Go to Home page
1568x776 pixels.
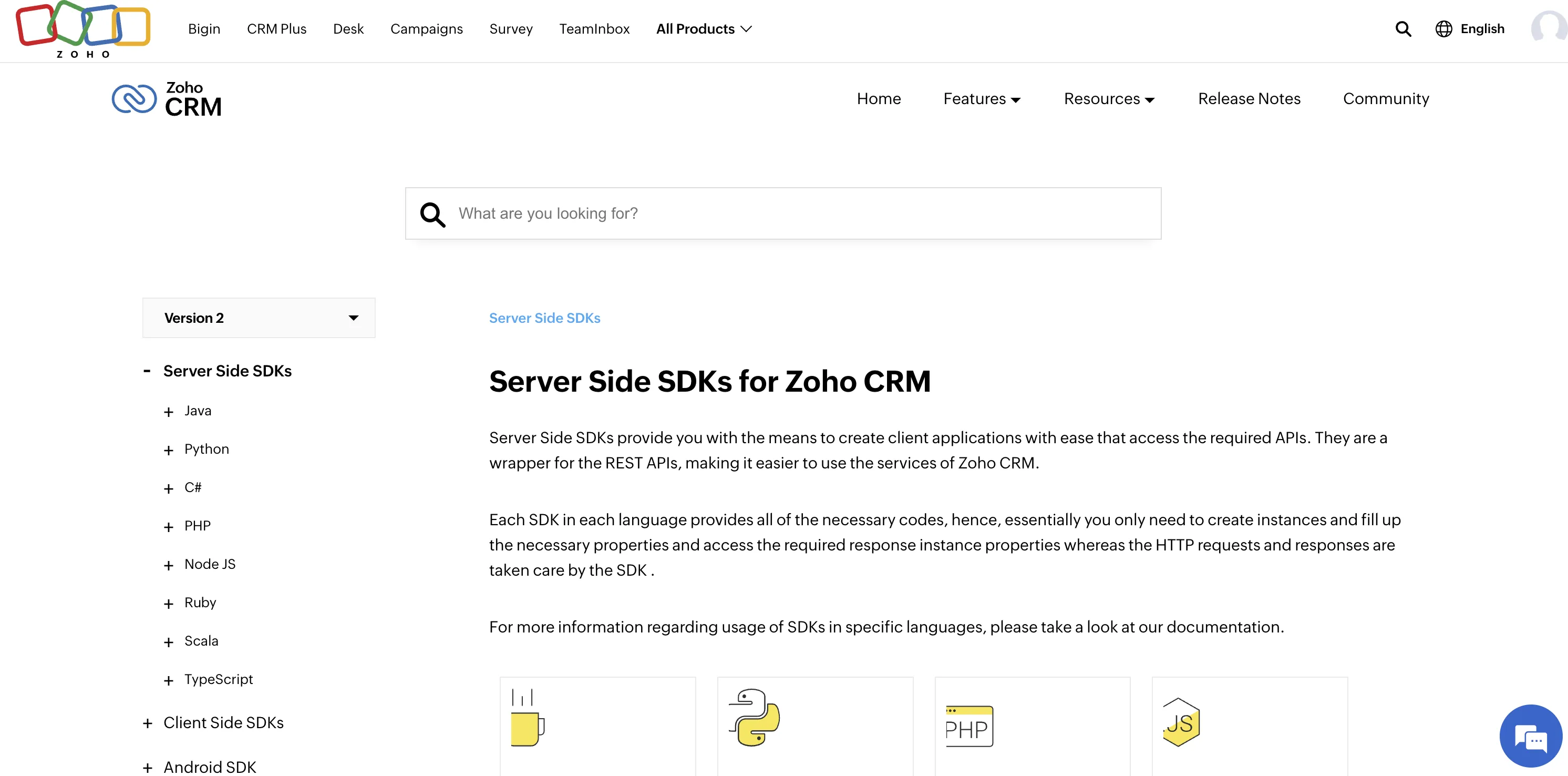click(x=879, y=99)
